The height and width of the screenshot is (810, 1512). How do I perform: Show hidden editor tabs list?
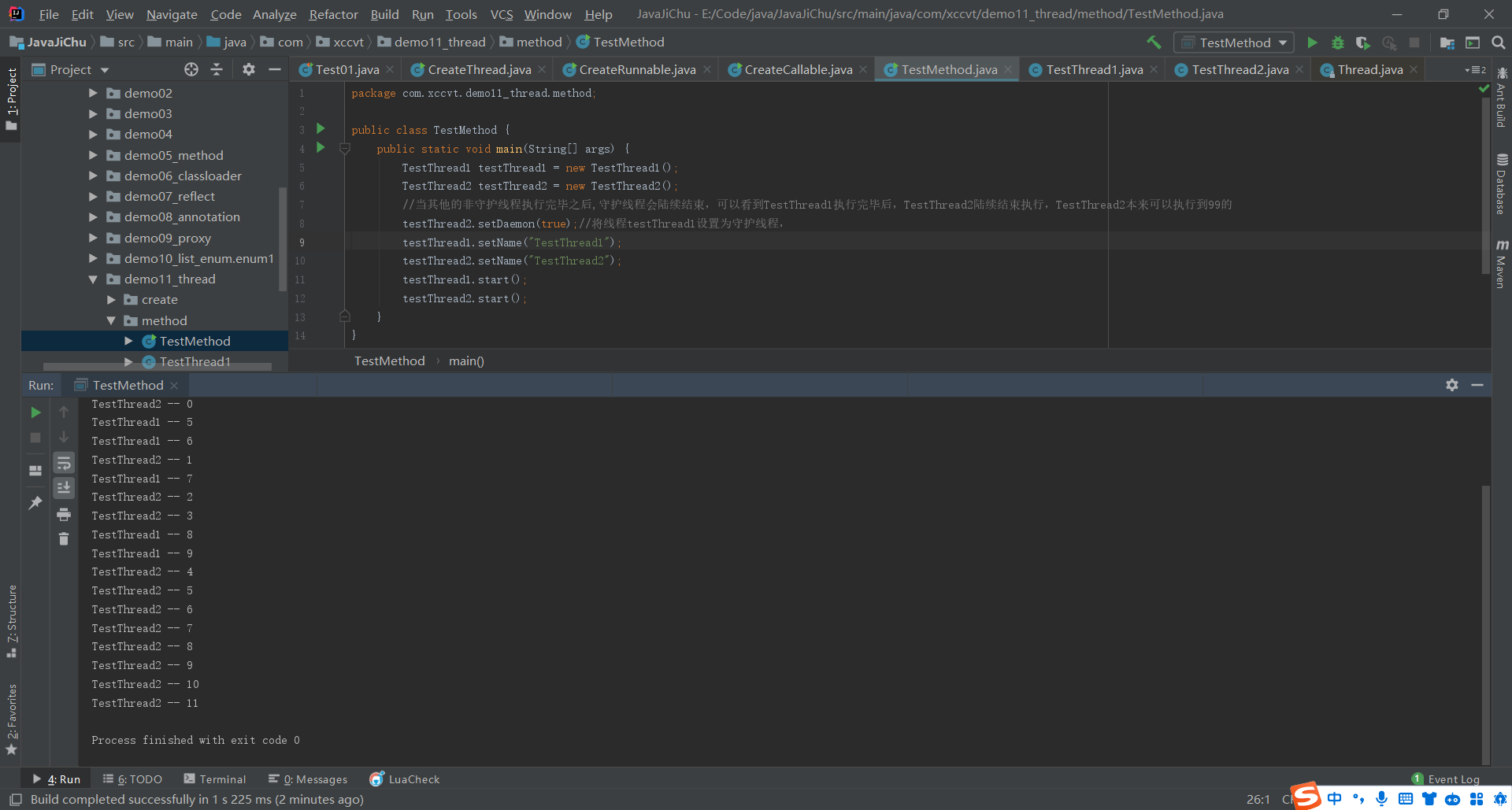[1475, 70]
